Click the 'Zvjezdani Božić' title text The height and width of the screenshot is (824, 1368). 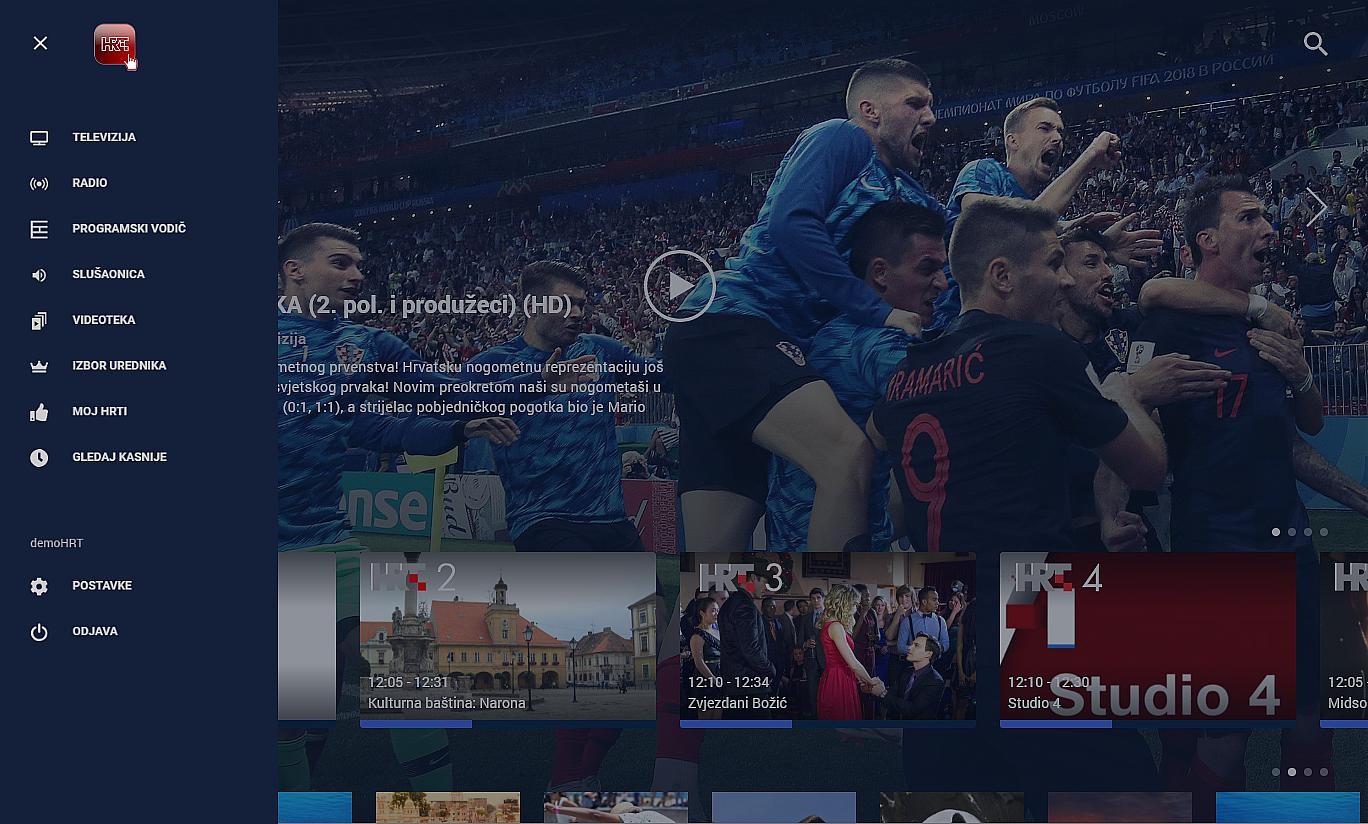pos(737,703)
